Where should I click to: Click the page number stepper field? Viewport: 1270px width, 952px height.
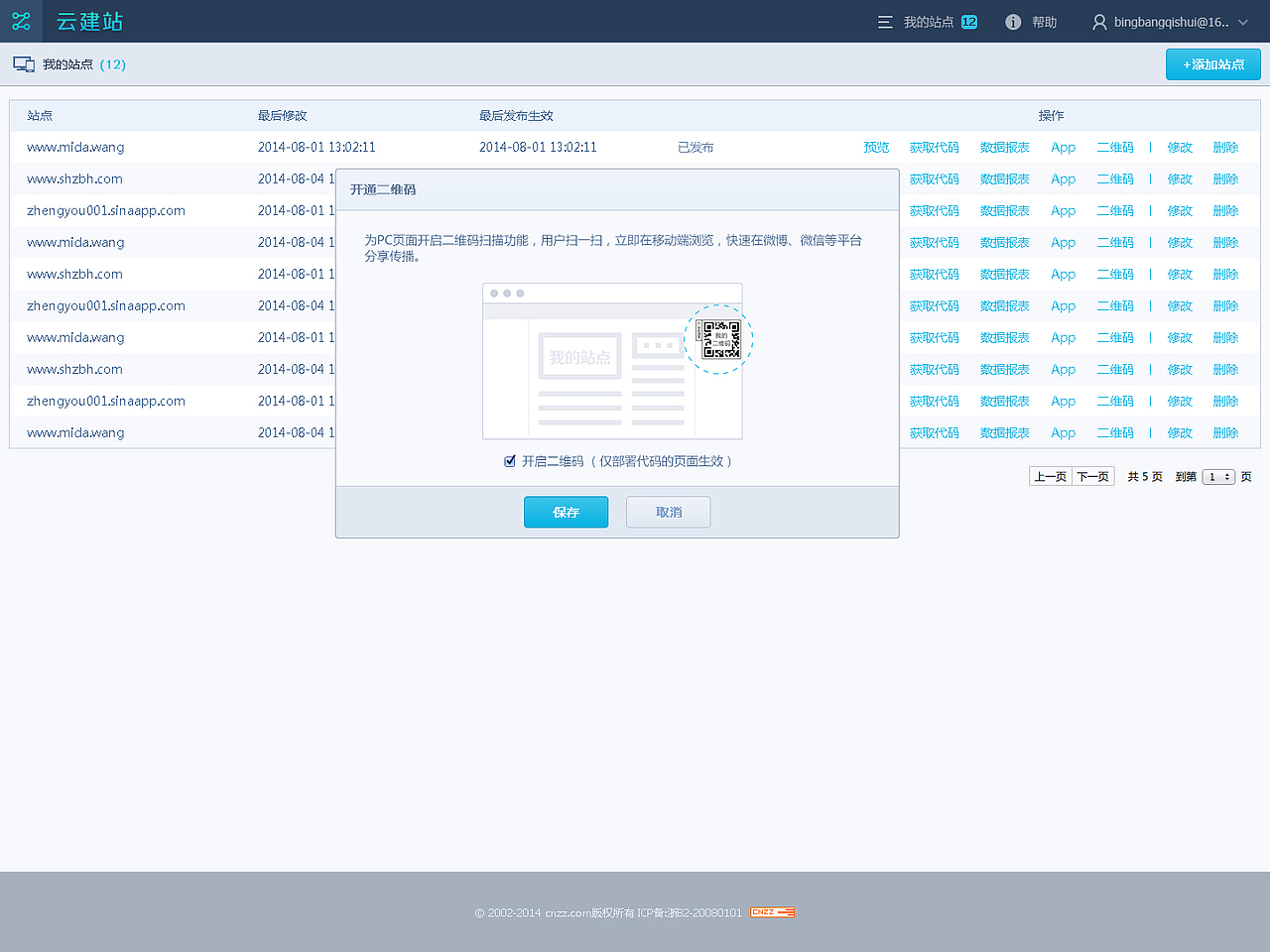(x=1218, y=477)
